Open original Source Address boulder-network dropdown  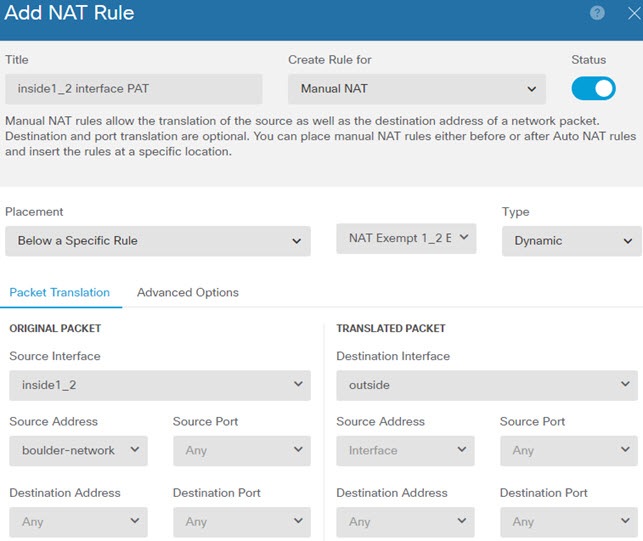pyautogui.click(x=78, y=450)
